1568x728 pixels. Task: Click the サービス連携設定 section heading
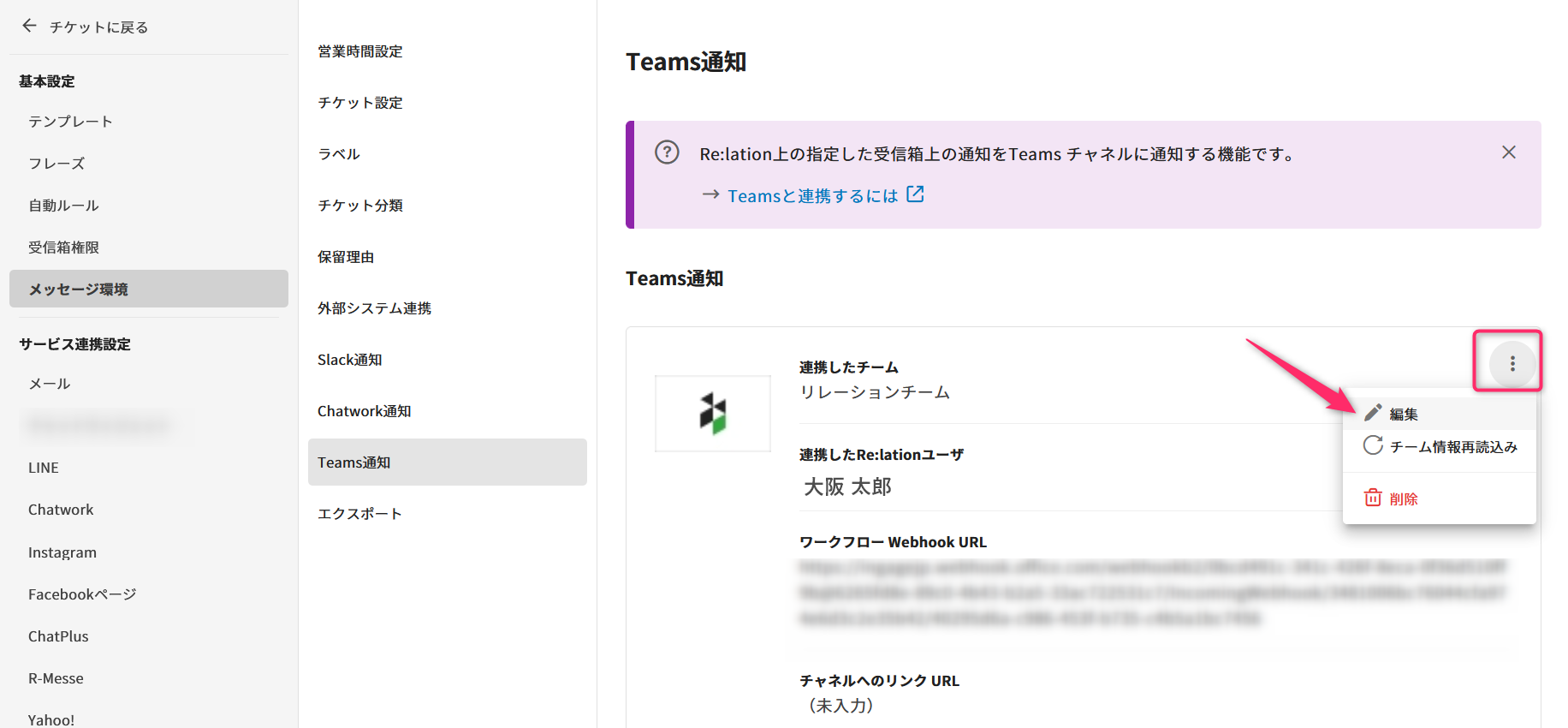pyautogui.click(x=74, y=344)
